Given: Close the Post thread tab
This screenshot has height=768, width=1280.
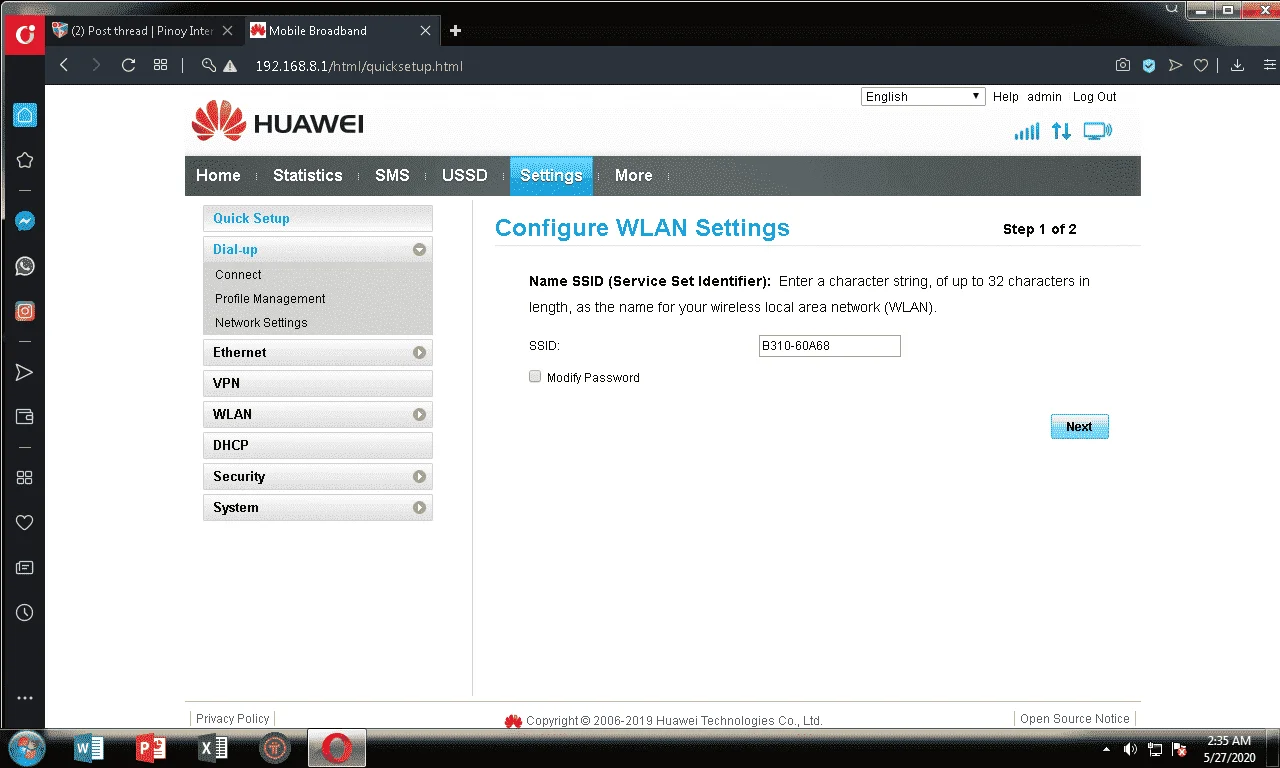Looking at the screenshot, I should coord(227,31).
